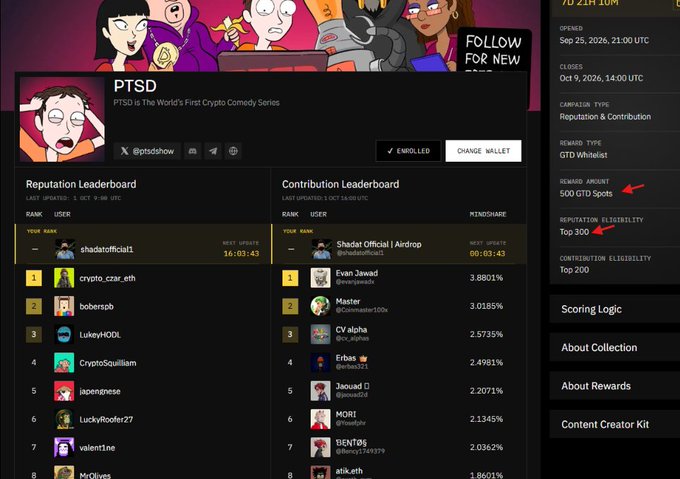Click the CV alpha name
680x479 pixels.
pyautogui.click(x=351, y=329)
